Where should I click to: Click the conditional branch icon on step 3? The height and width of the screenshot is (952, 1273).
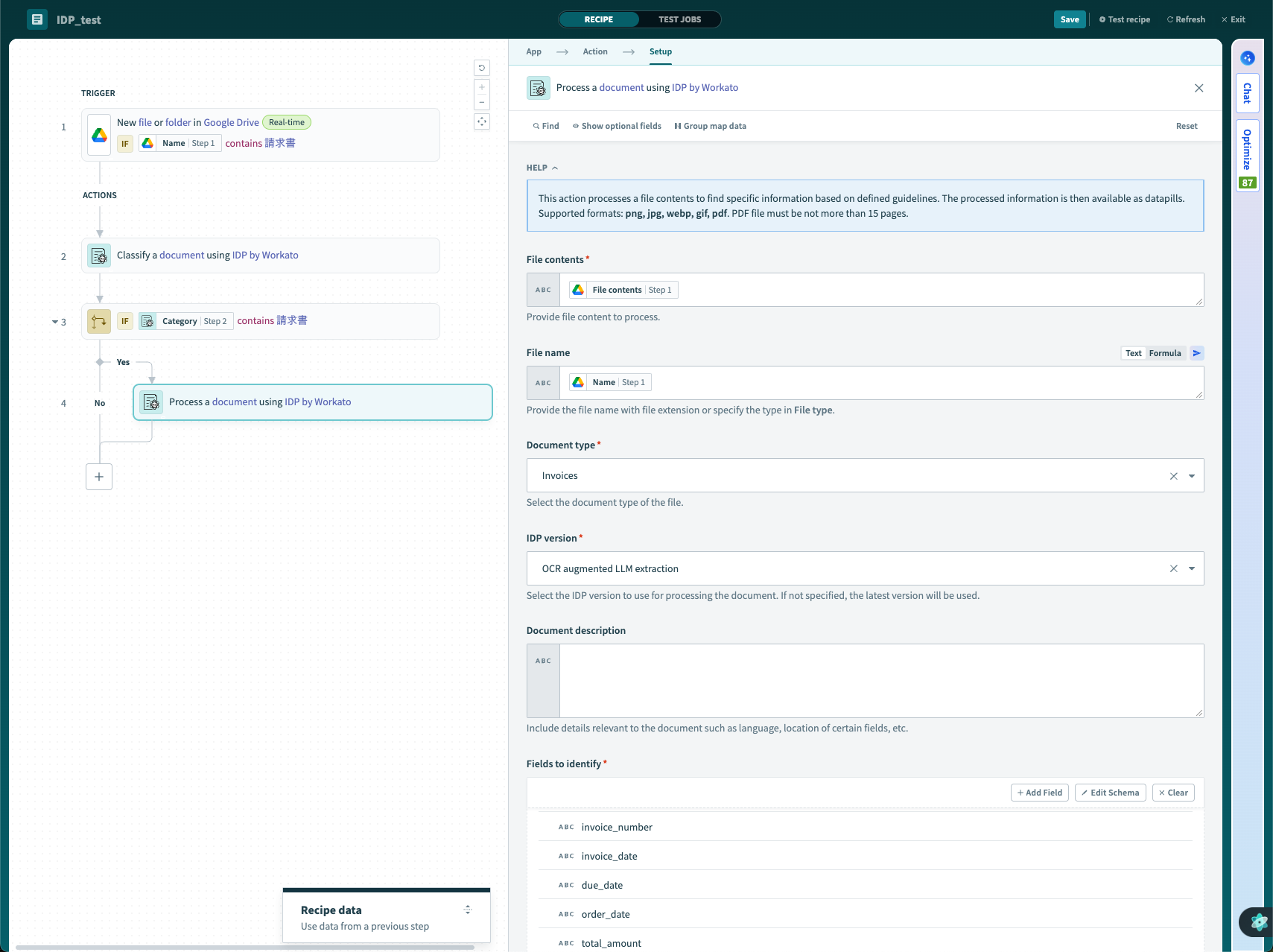click(x=99, y=321)
